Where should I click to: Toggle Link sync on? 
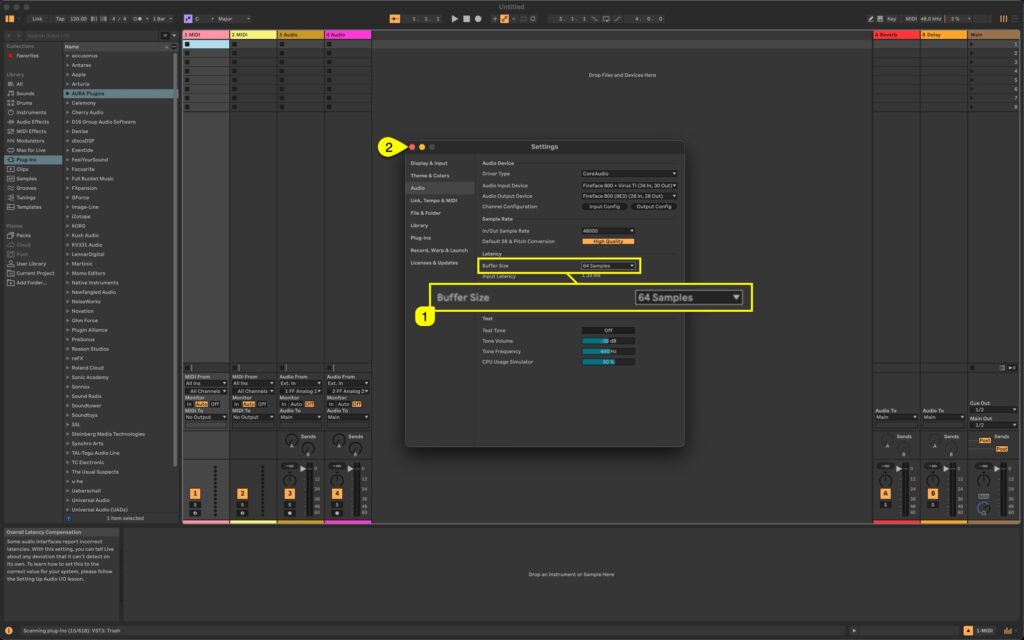click(39, 18)
